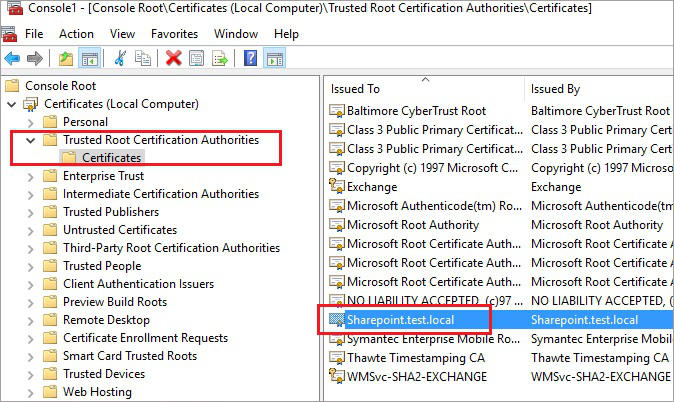Expand Intermediate Certification Authorities node

pyautogui.click(x=31, y=195)
